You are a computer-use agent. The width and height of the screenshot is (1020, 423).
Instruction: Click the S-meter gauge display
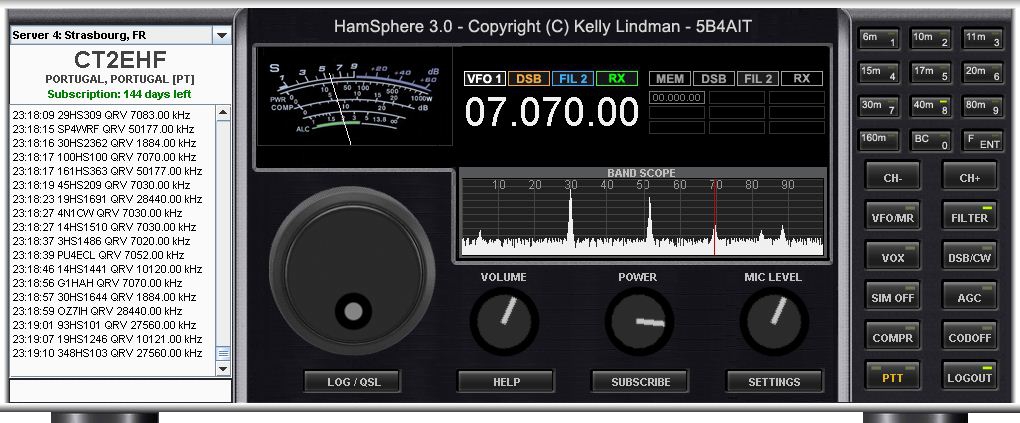click(x=355, y=97)
